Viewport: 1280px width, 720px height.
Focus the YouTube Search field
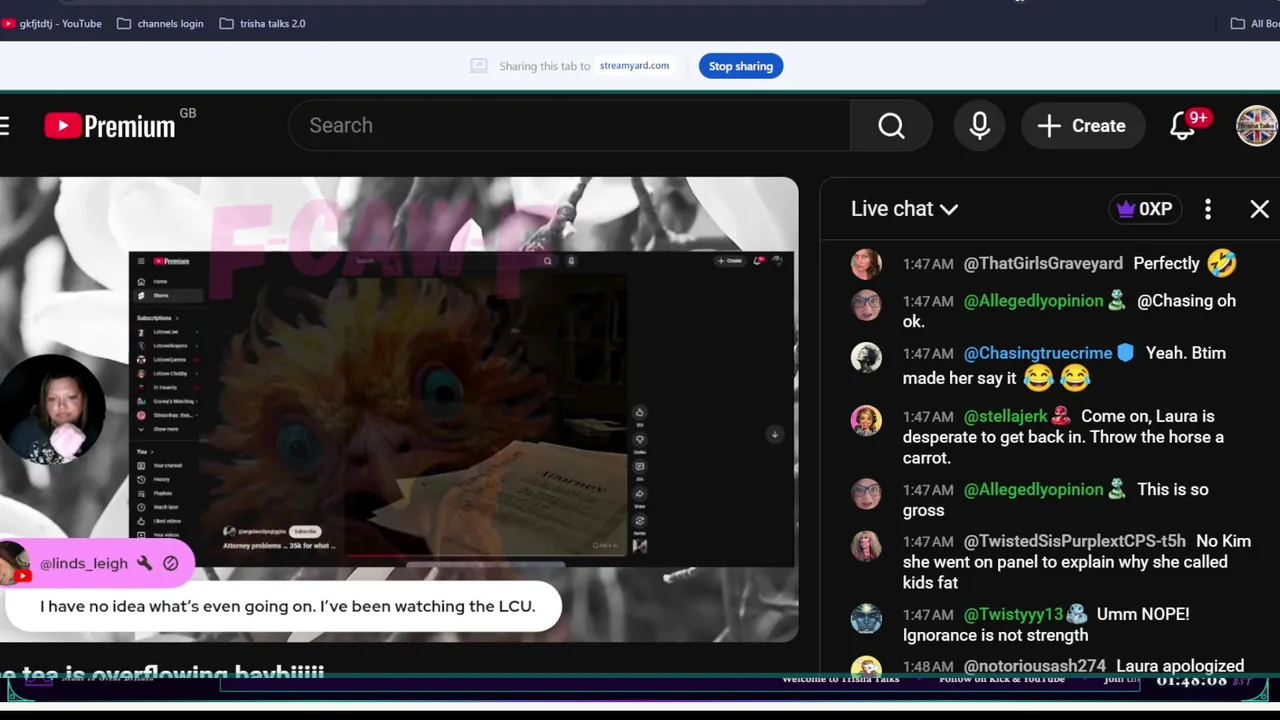point(569,125)
